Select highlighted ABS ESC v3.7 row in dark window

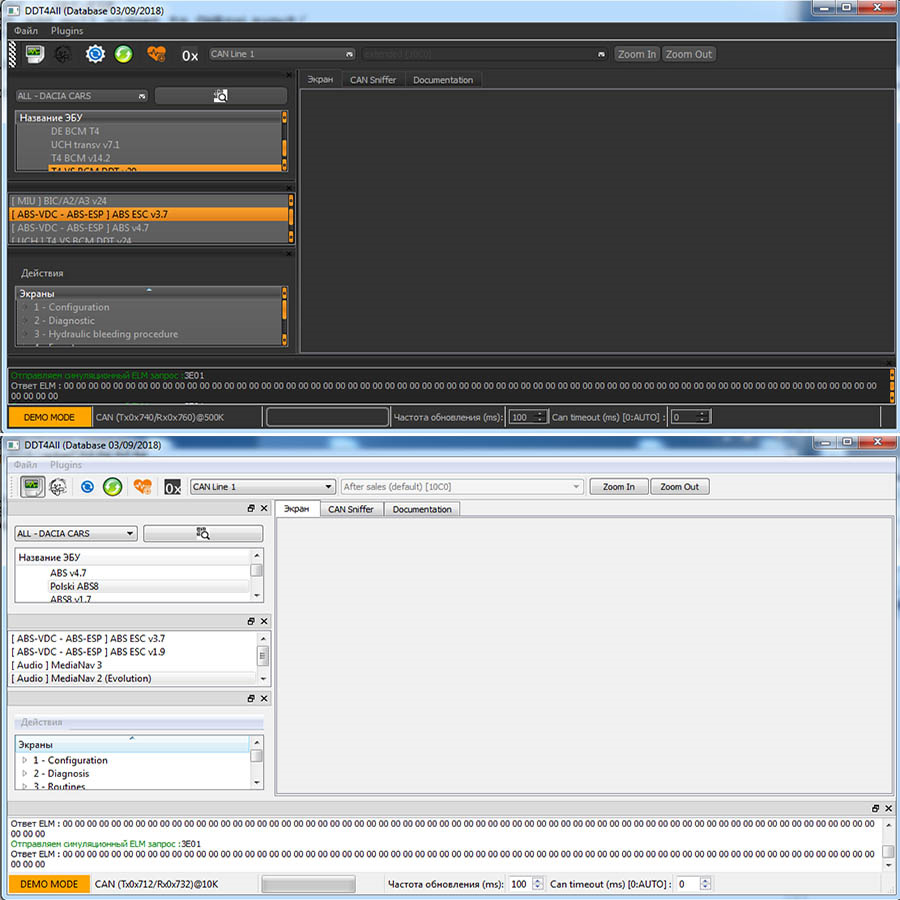(149, 214)
